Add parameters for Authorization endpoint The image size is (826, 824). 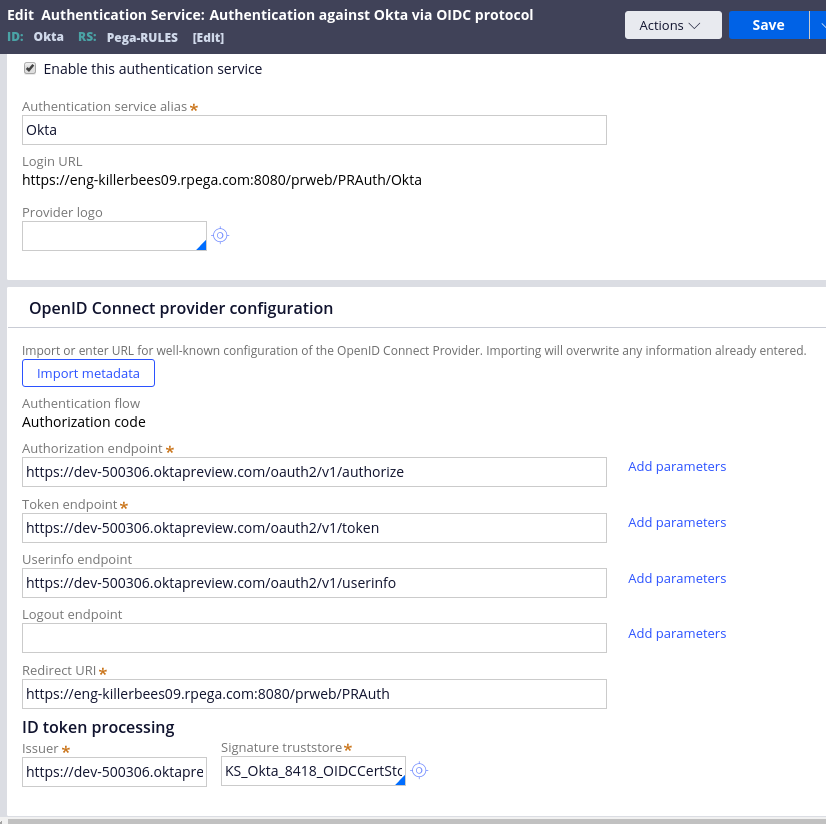coord(677,466)
